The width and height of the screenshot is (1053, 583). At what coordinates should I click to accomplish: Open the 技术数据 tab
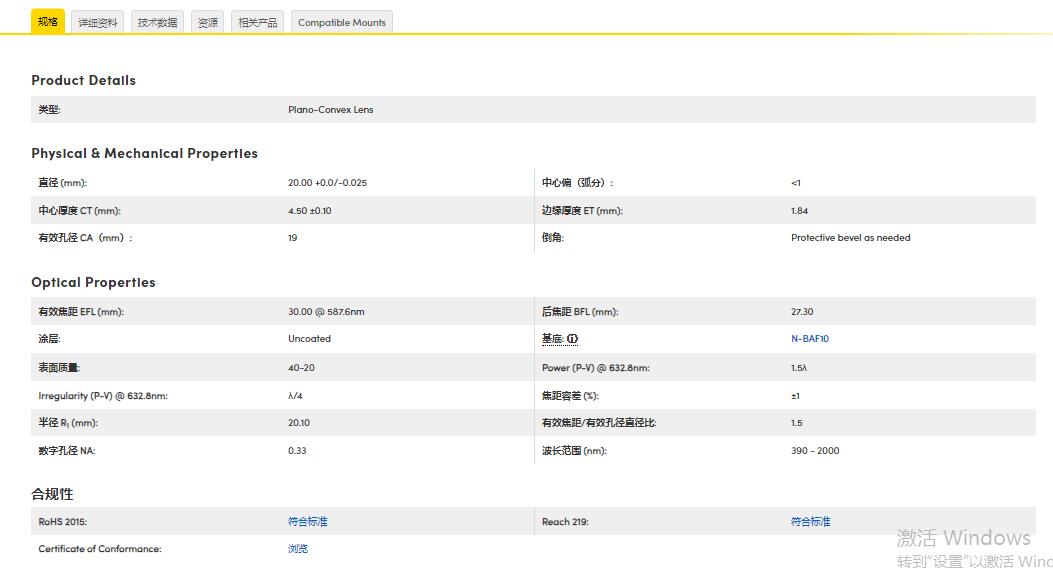tap(157, 22)
